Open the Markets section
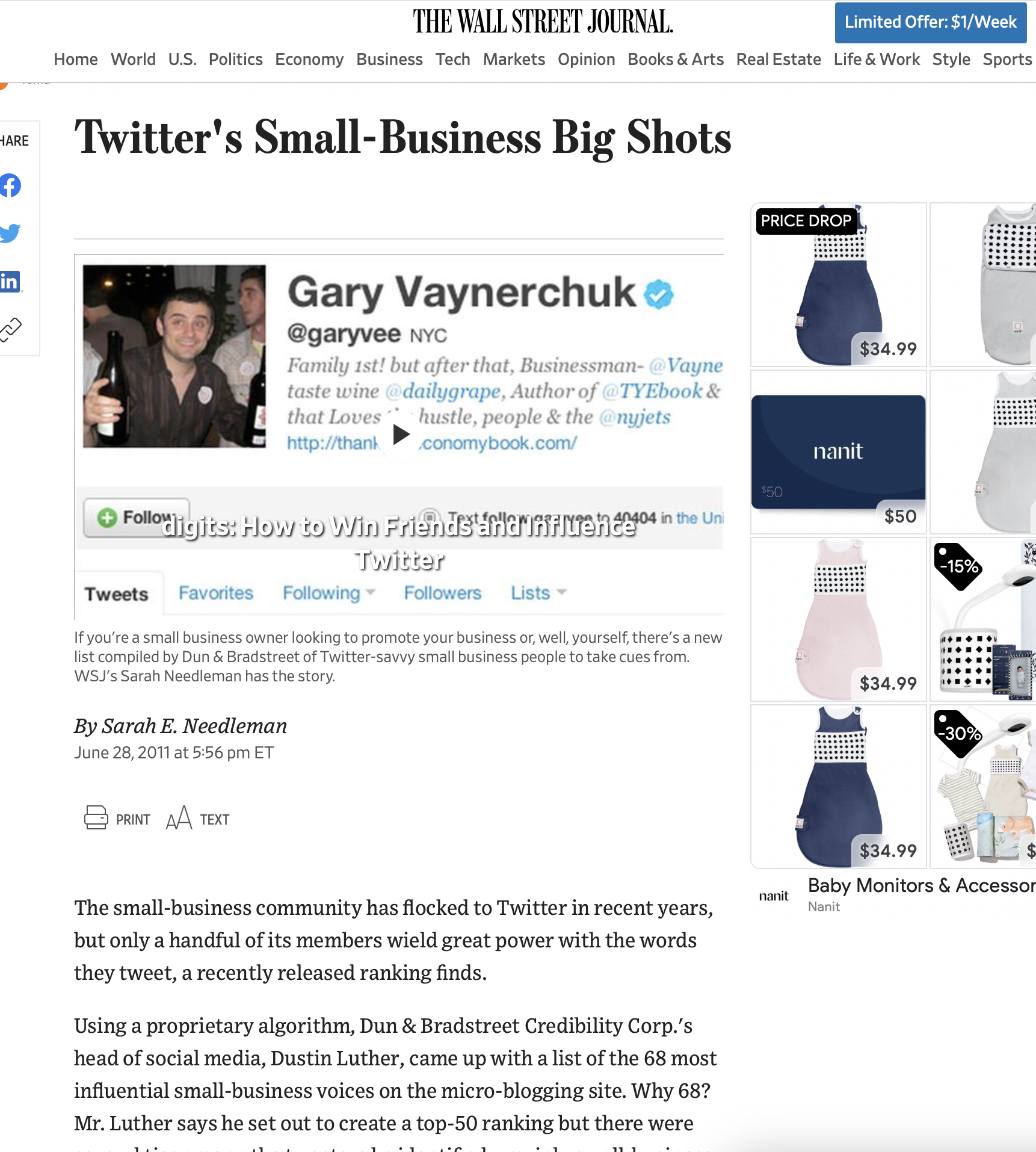This screenshot has width=1036, height=1152. 514,59
